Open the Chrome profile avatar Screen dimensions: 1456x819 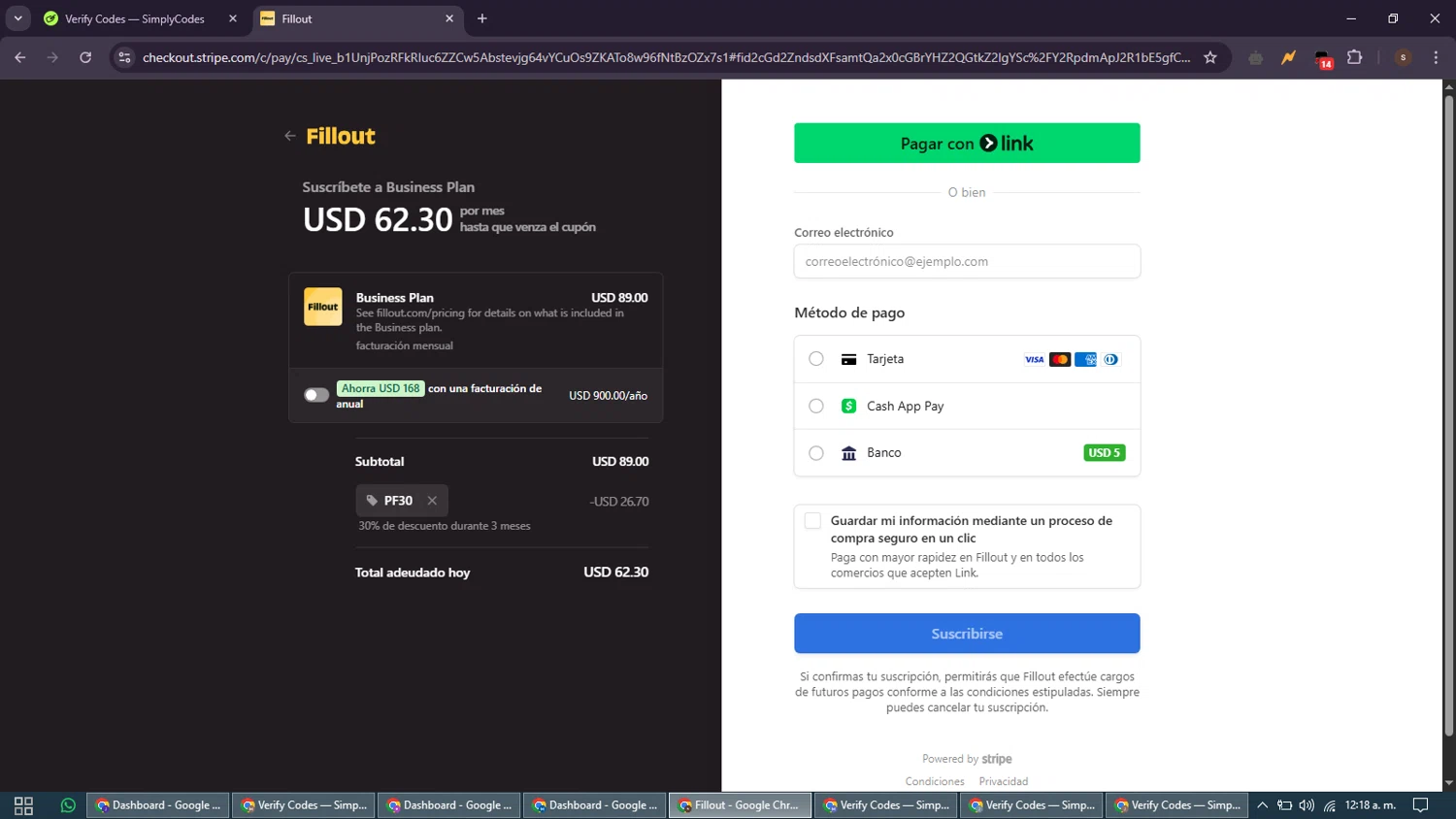(1403, 57)
